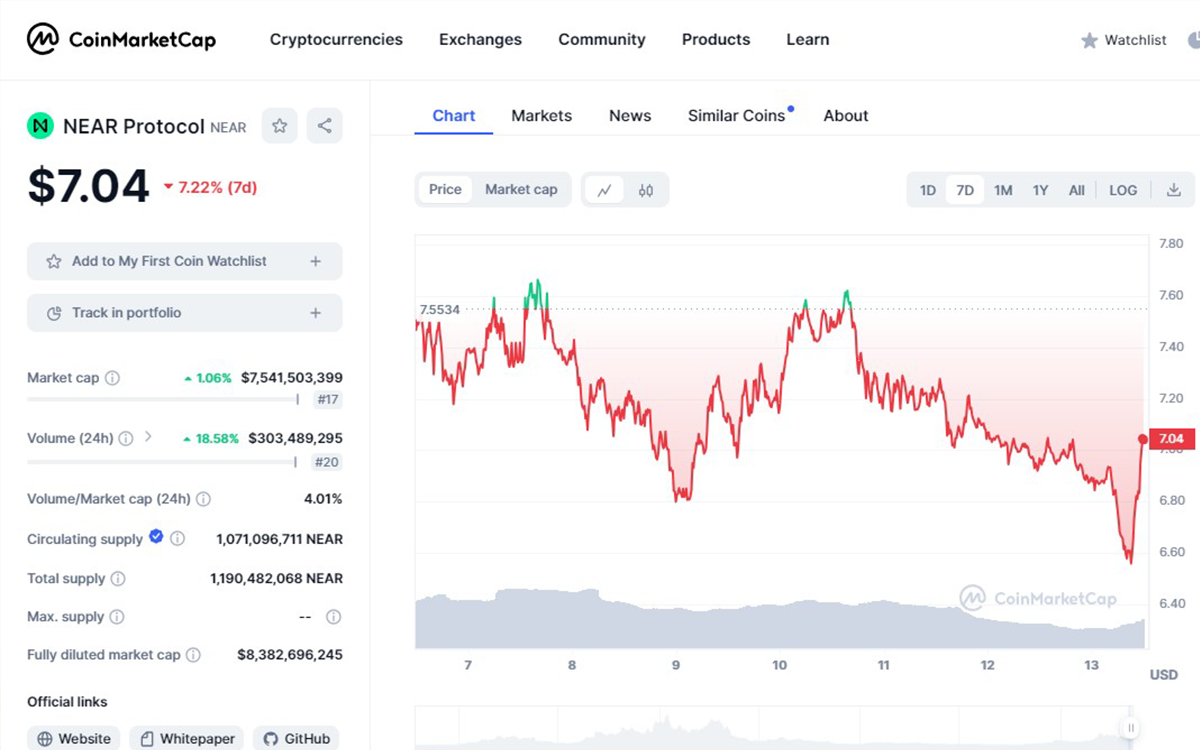Toggle LOG scale on chart
Image resolution: width=1200 pixels, height=750 pixels.
pyautogui.click(x=1123, y=190)
